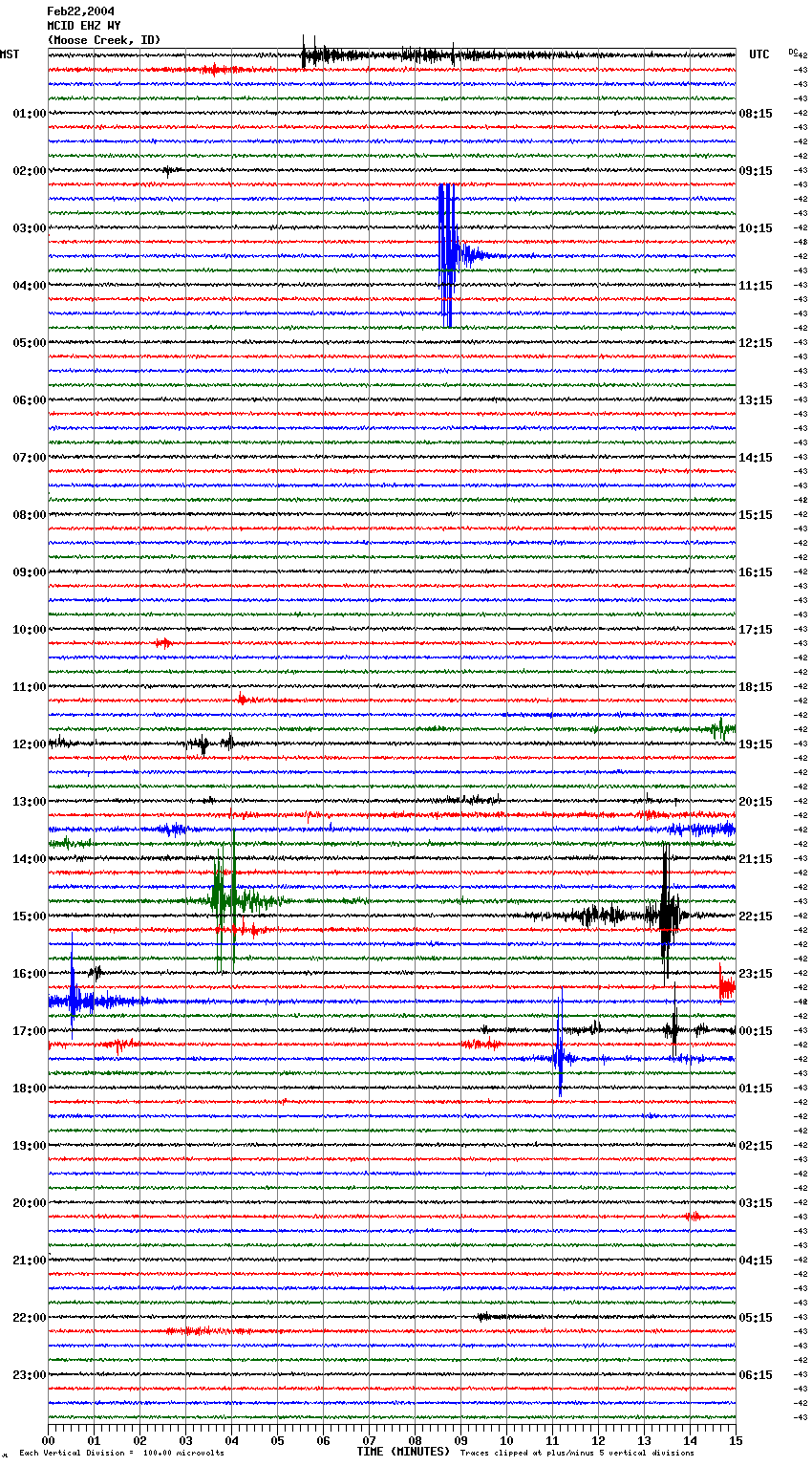Click the 13:15 UTC time label
812x1466 pixels.
pos(756,400)
